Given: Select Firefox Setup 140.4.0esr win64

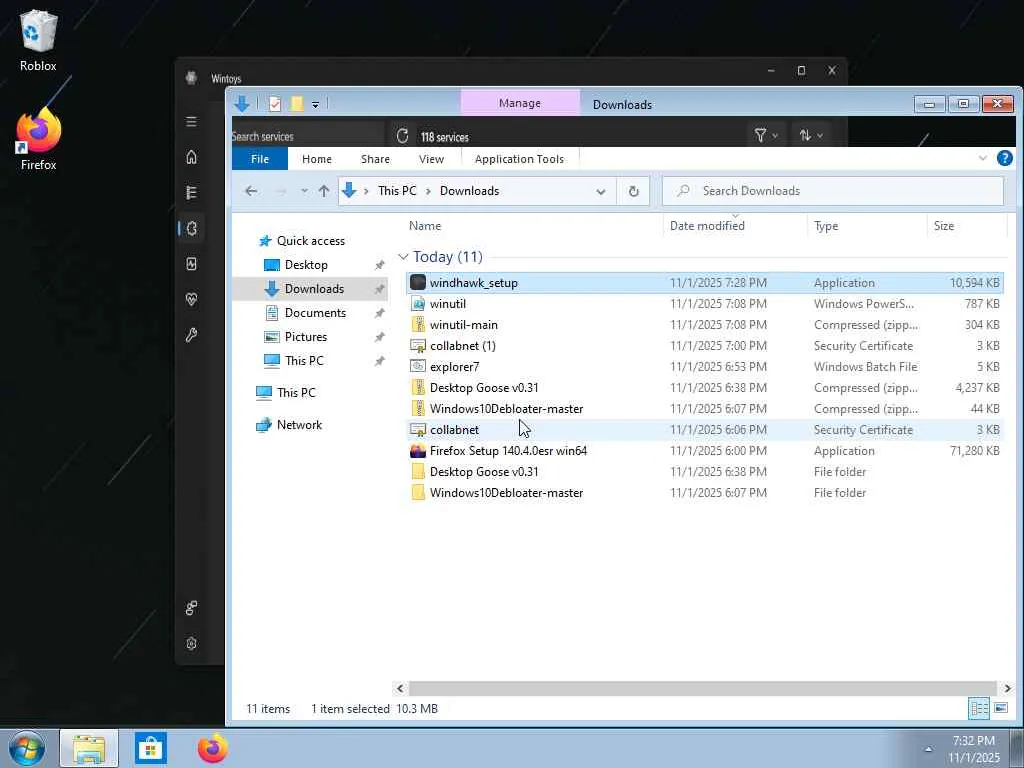Looking at the screenshot, I should point(705,451).
